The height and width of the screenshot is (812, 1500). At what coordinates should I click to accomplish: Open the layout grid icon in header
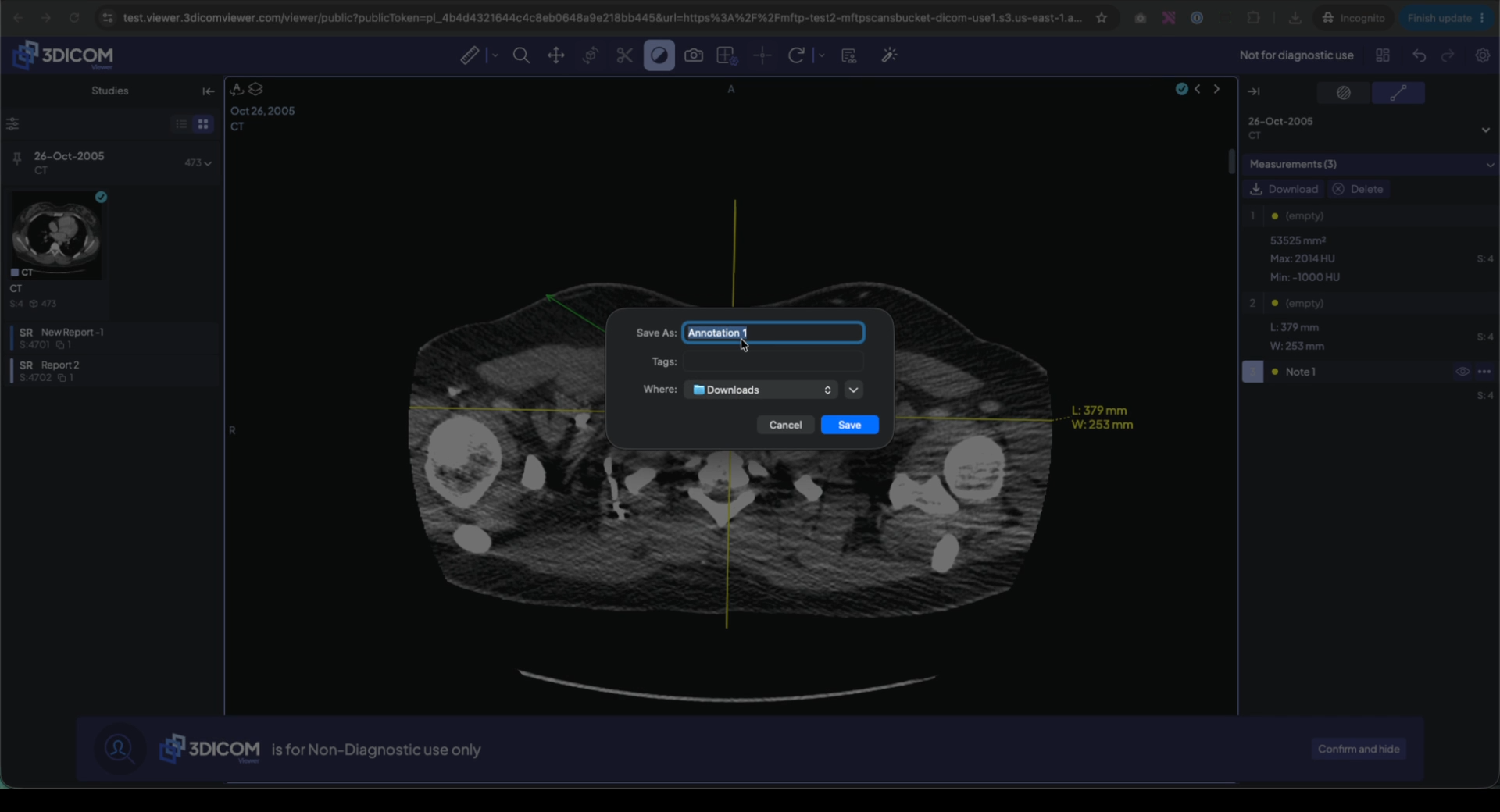coord(1383,55)
